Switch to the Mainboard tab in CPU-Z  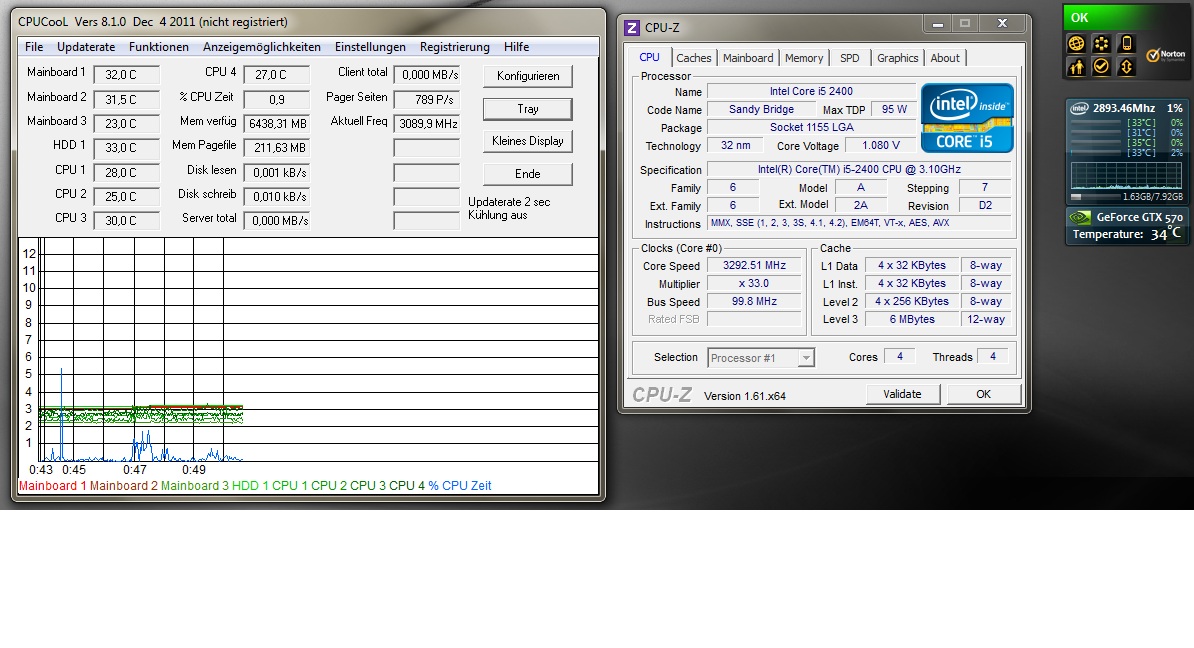pos(748,58)
